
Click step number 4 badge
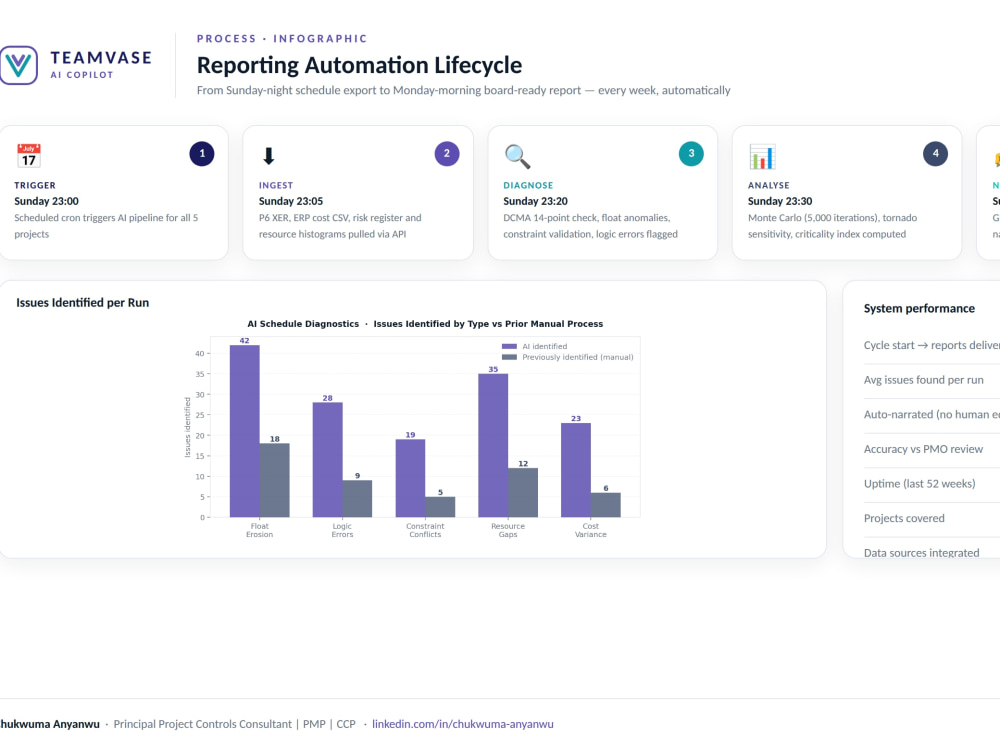click(x=936, y=154)
